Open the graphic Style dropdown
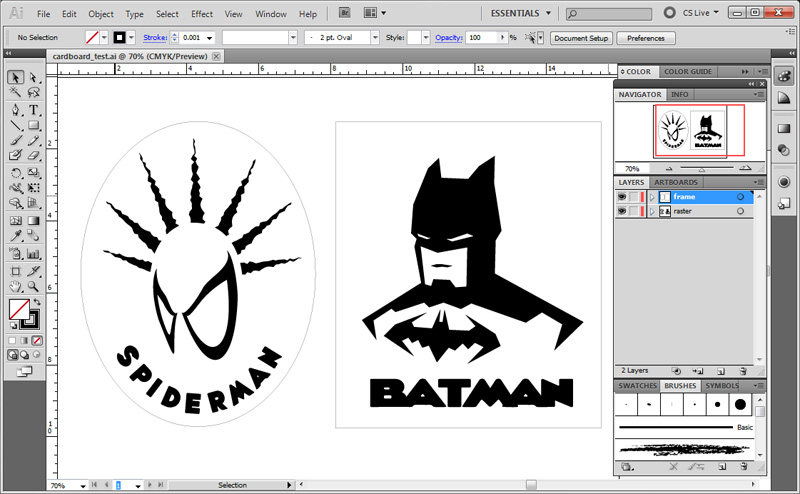Screen dimensions: 800x494 pos(426,37)
